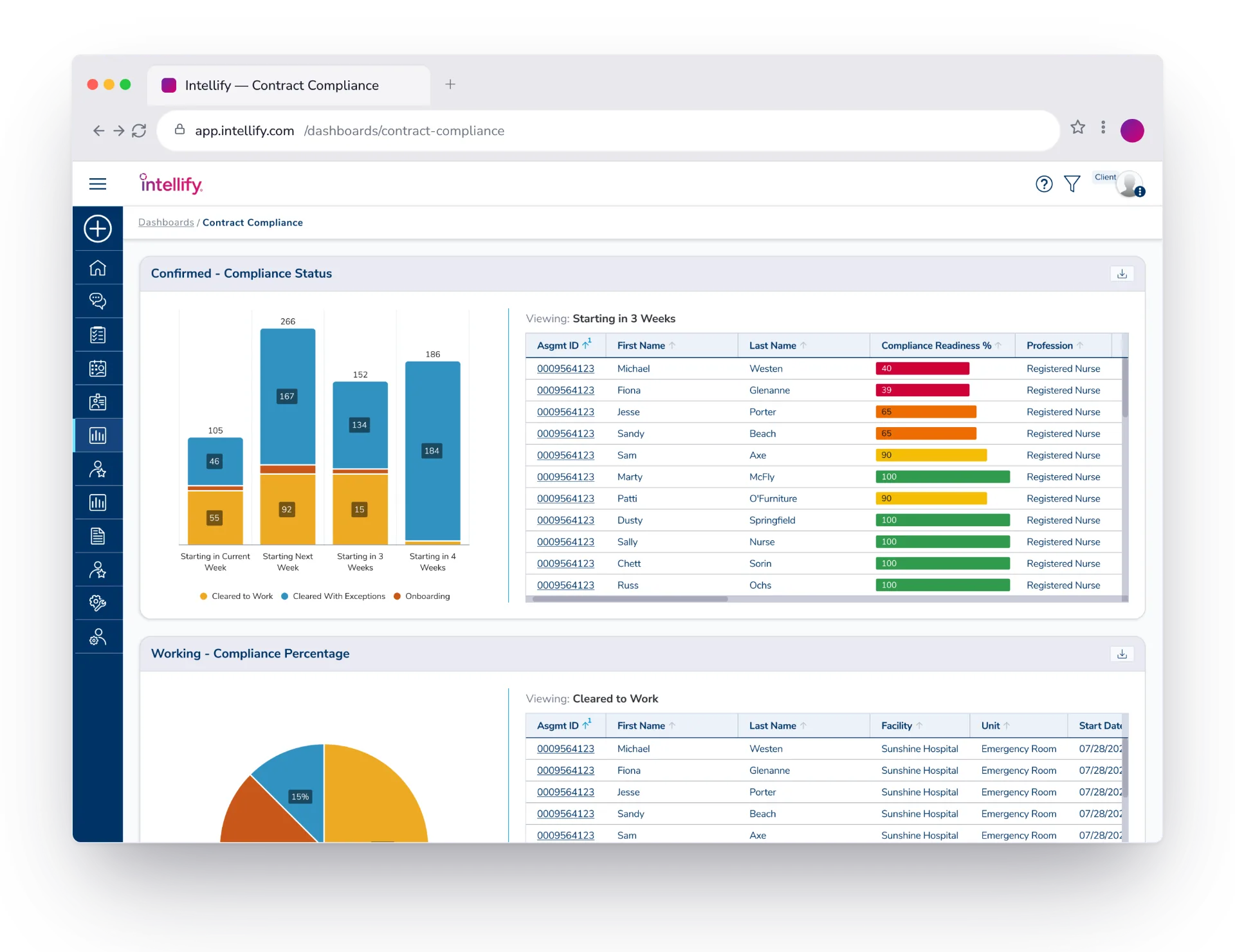Bookmark page with the star icon
The image size is (1235, 952).
coord(1078,127)
